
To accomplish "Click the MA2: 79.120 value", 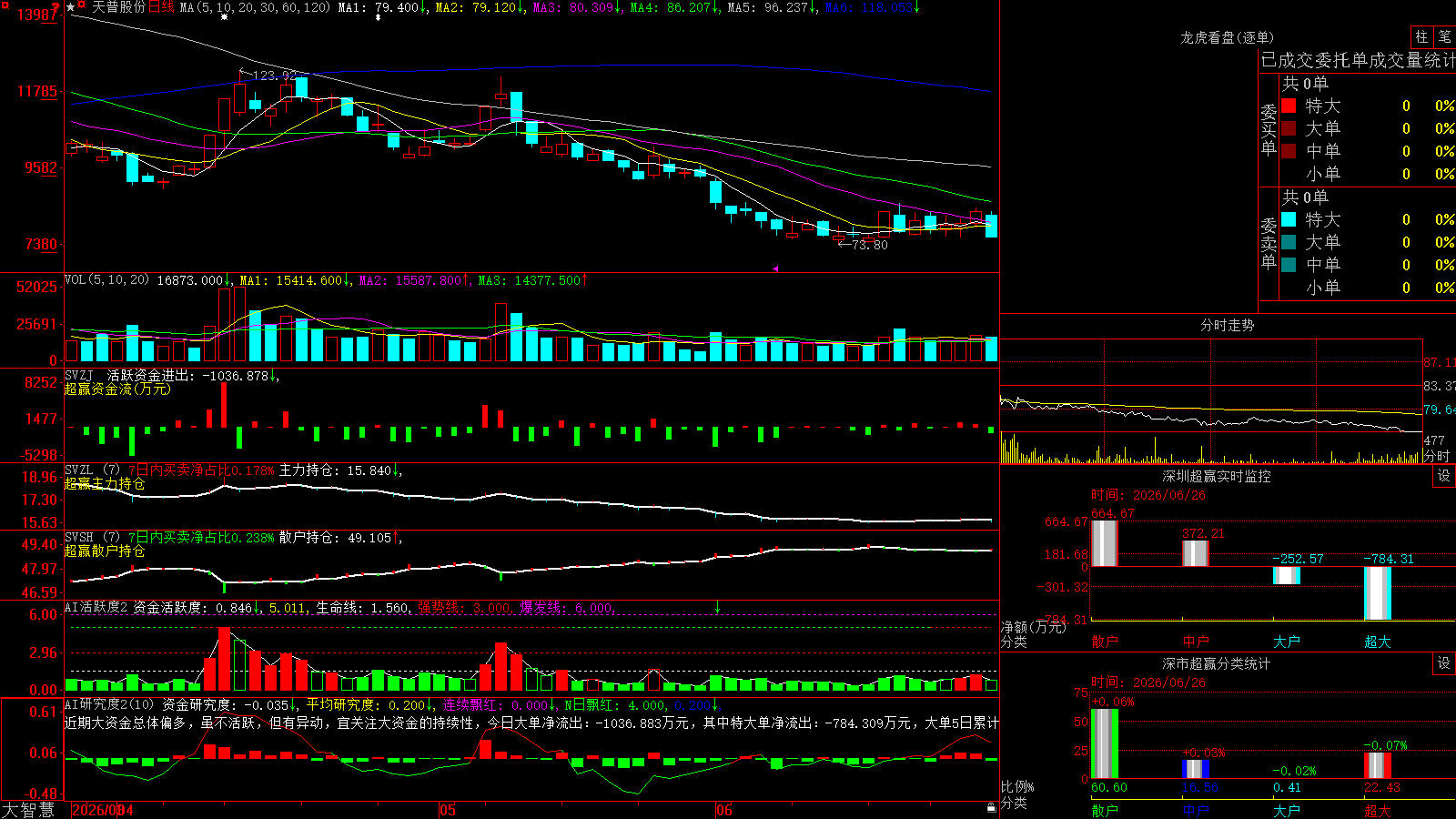I will [x=477, y=7].
